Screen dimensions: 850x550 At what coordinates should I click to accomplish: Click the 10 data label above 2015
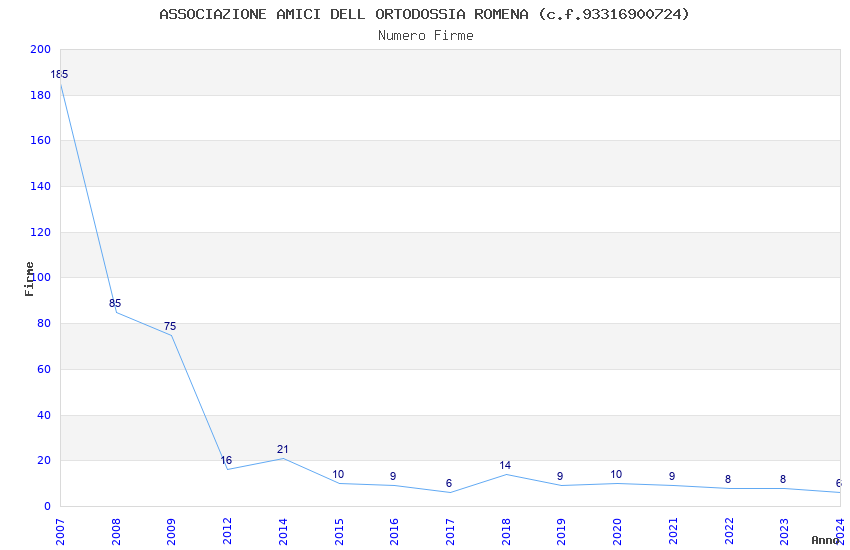pos(338,474)
